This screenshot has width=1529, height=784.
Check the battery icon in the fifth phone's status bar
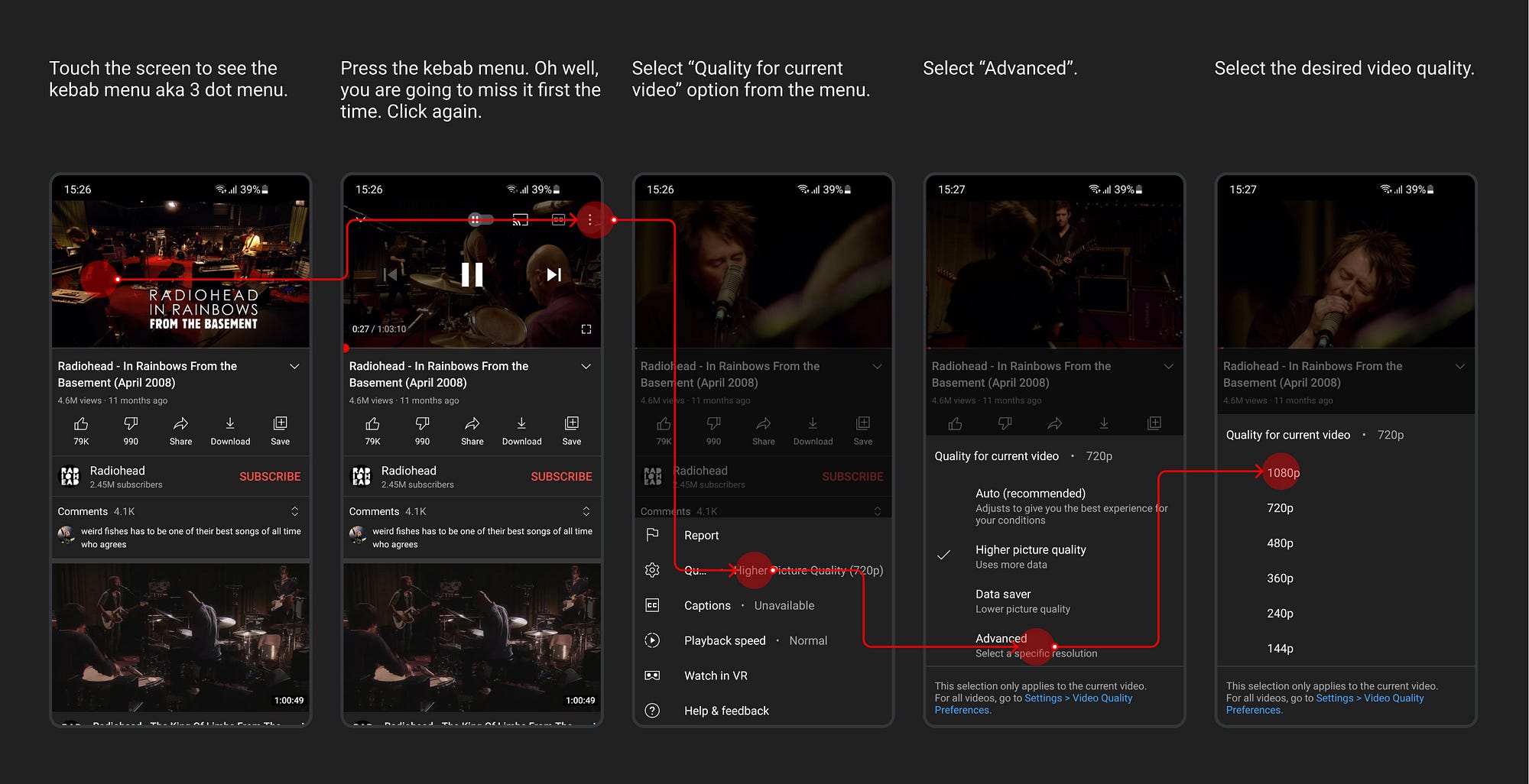coord(1430,190)
